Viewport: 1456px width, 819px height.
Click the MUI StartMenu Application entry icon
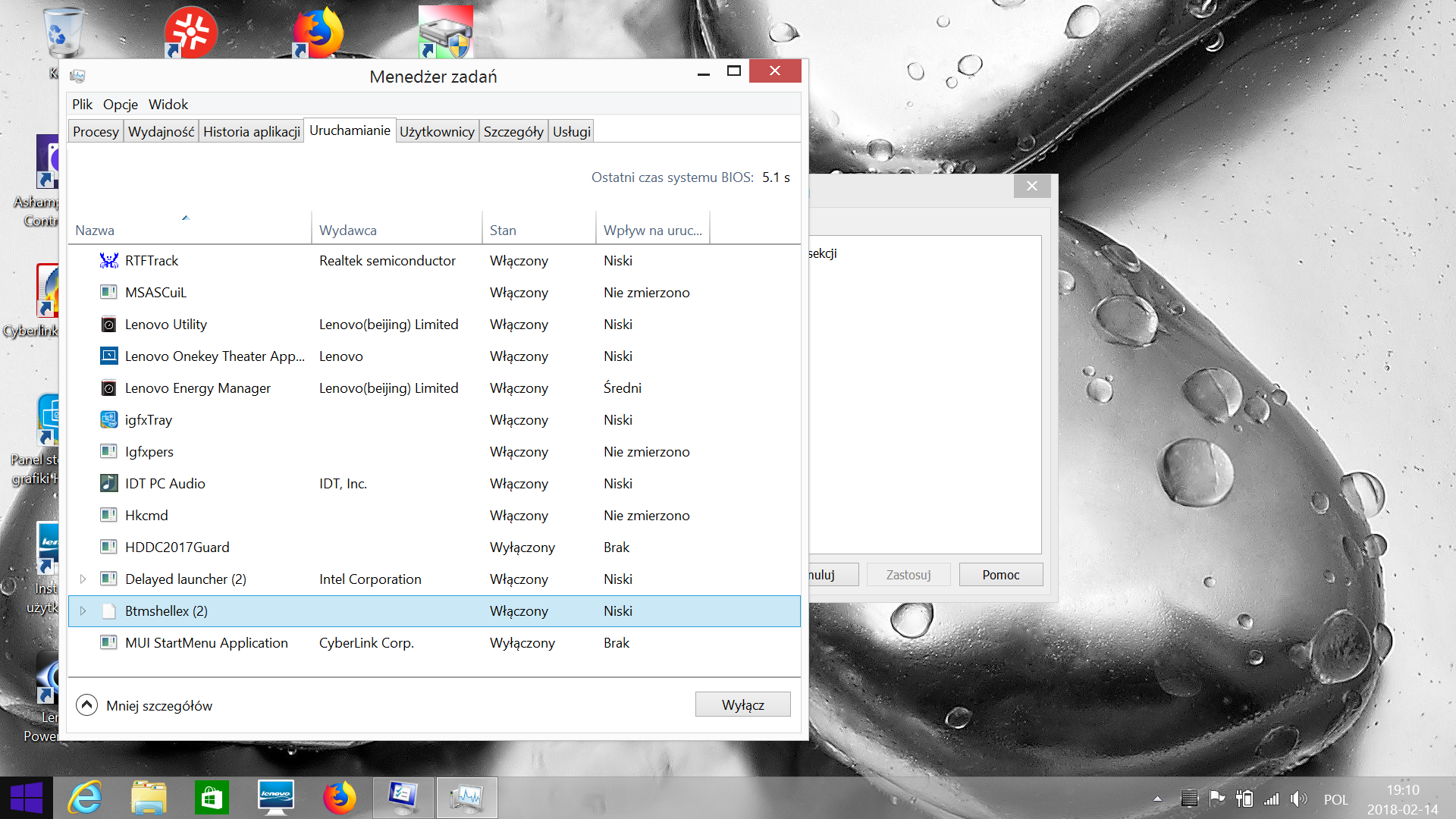point(109,642)
